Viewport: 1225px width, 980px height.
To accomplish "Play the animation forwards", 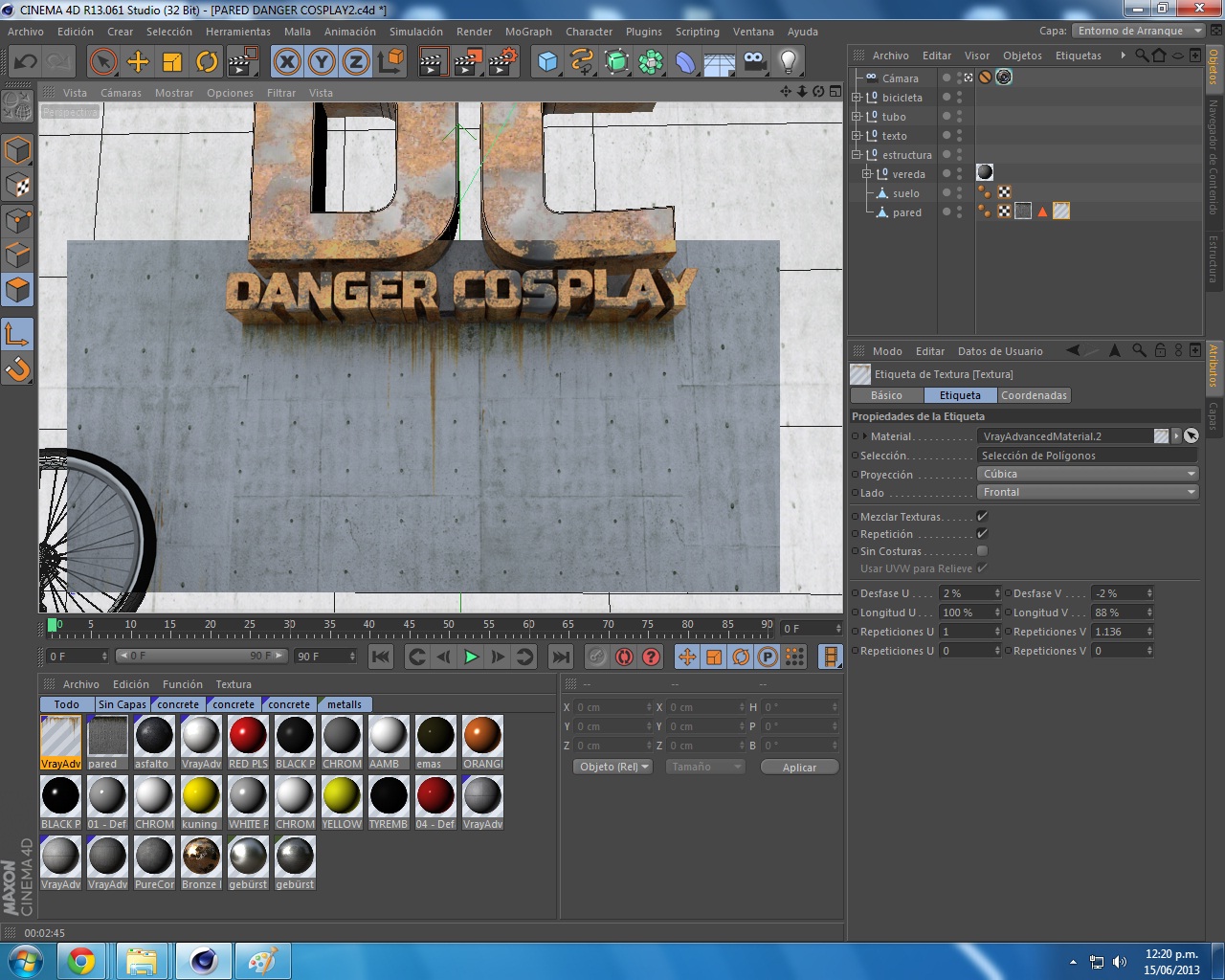I will 471,657.
